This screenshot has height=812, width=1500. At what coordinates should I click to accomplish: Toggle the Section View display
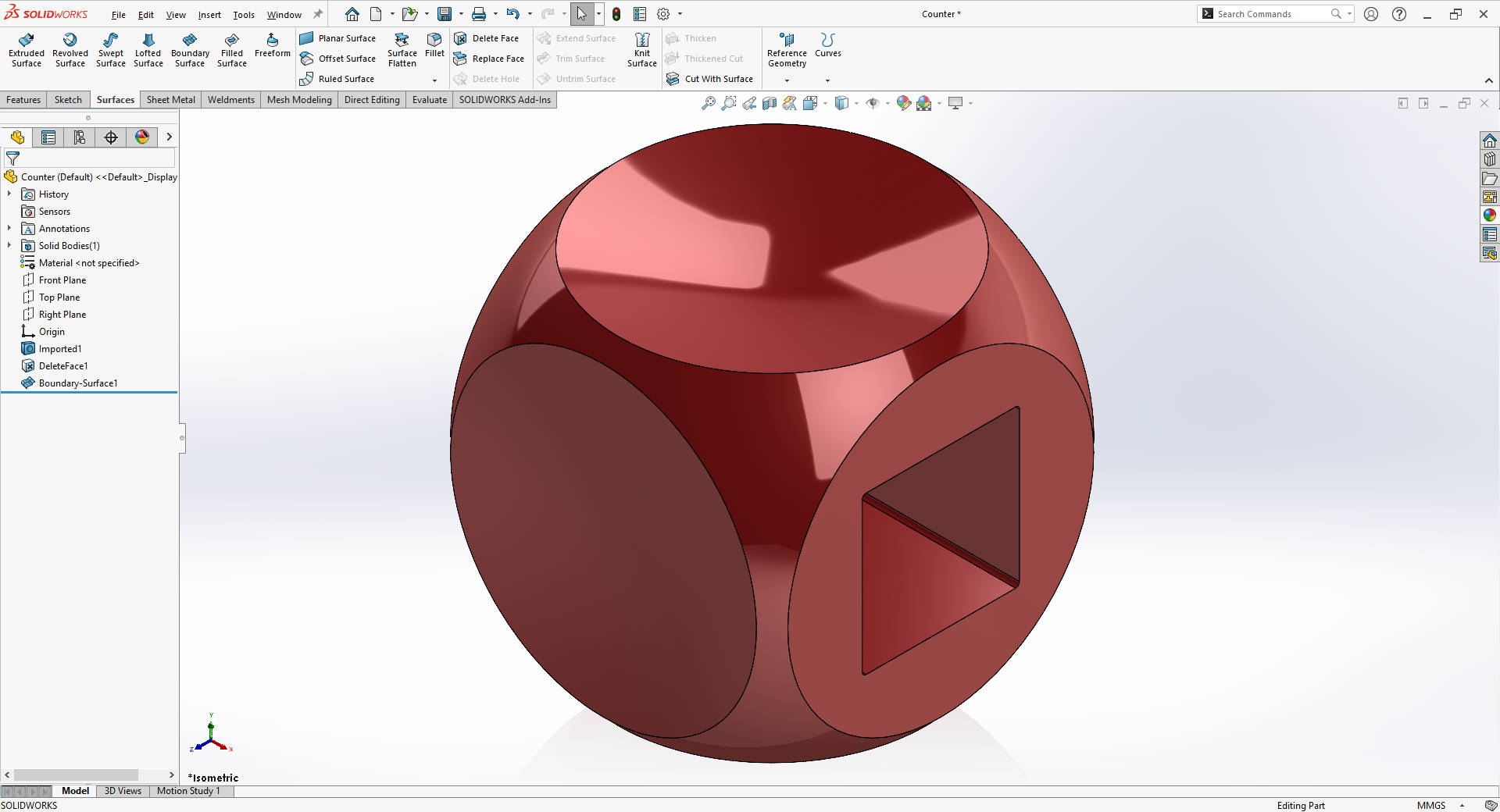(769, 102)
